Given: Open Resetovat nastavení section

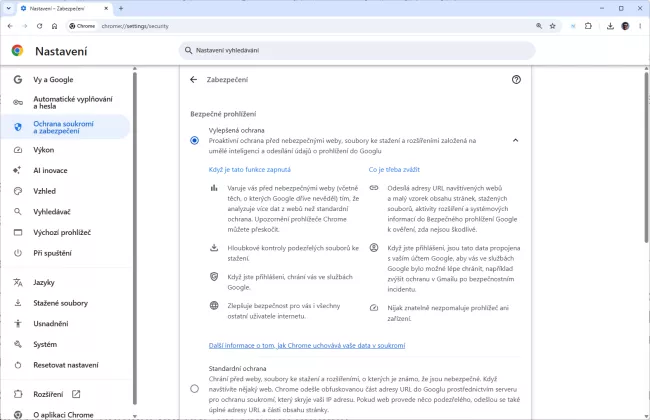Looking at the screenshot, I should [65, 365].
